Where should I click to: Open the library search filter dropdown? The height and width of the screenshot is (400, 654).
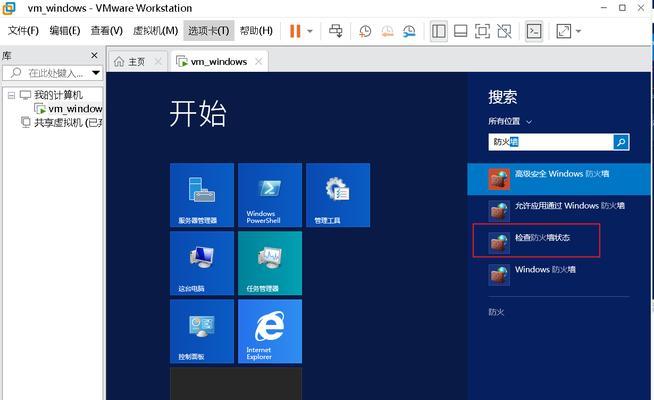pos(96,73)
